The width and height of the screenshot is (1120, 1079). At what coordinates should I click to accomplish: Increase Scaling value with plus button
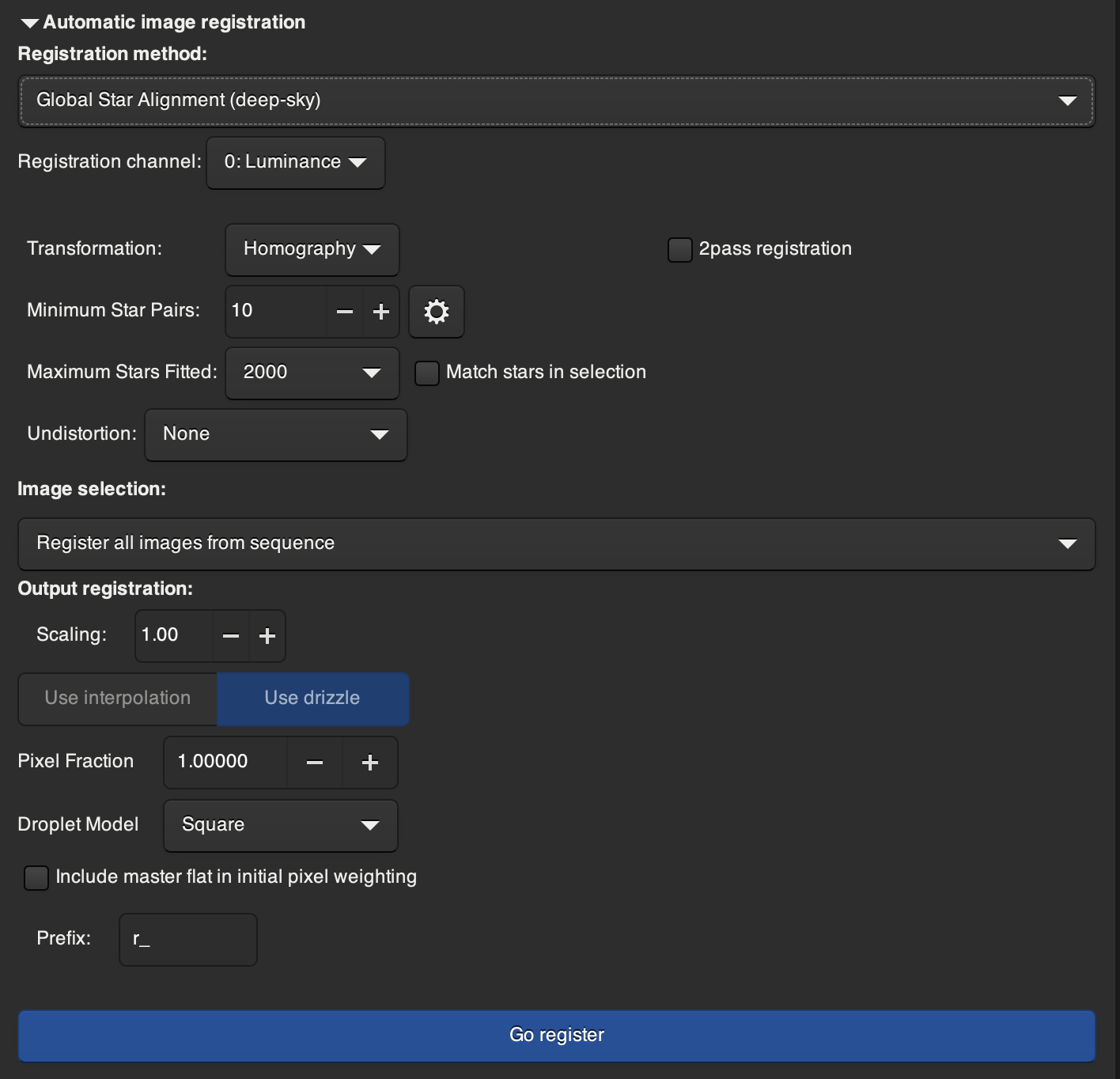tap(267, 636)
